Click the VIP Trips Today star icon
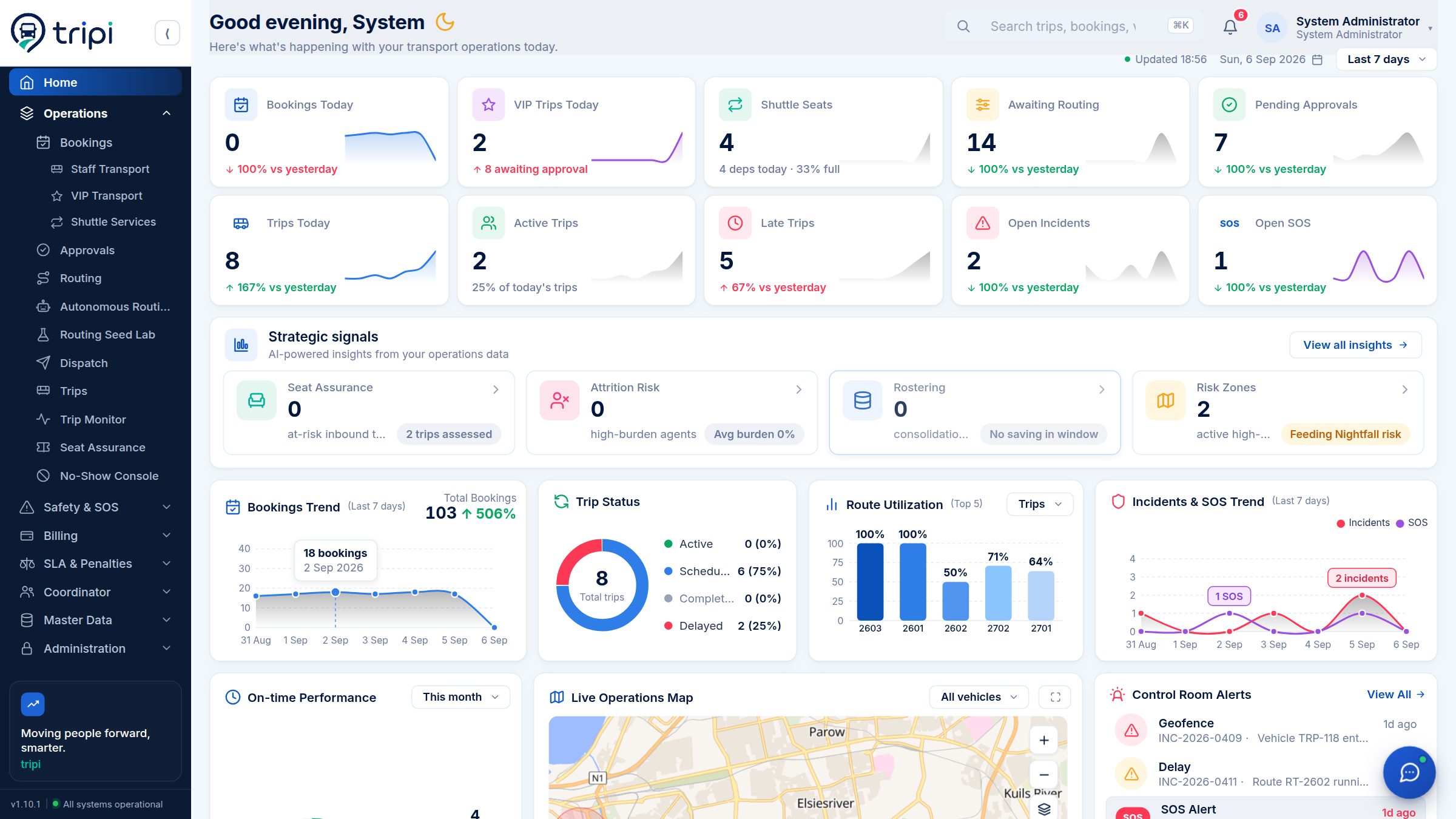The height and width of the screenshot is (819, 1456). coord(488,104)
